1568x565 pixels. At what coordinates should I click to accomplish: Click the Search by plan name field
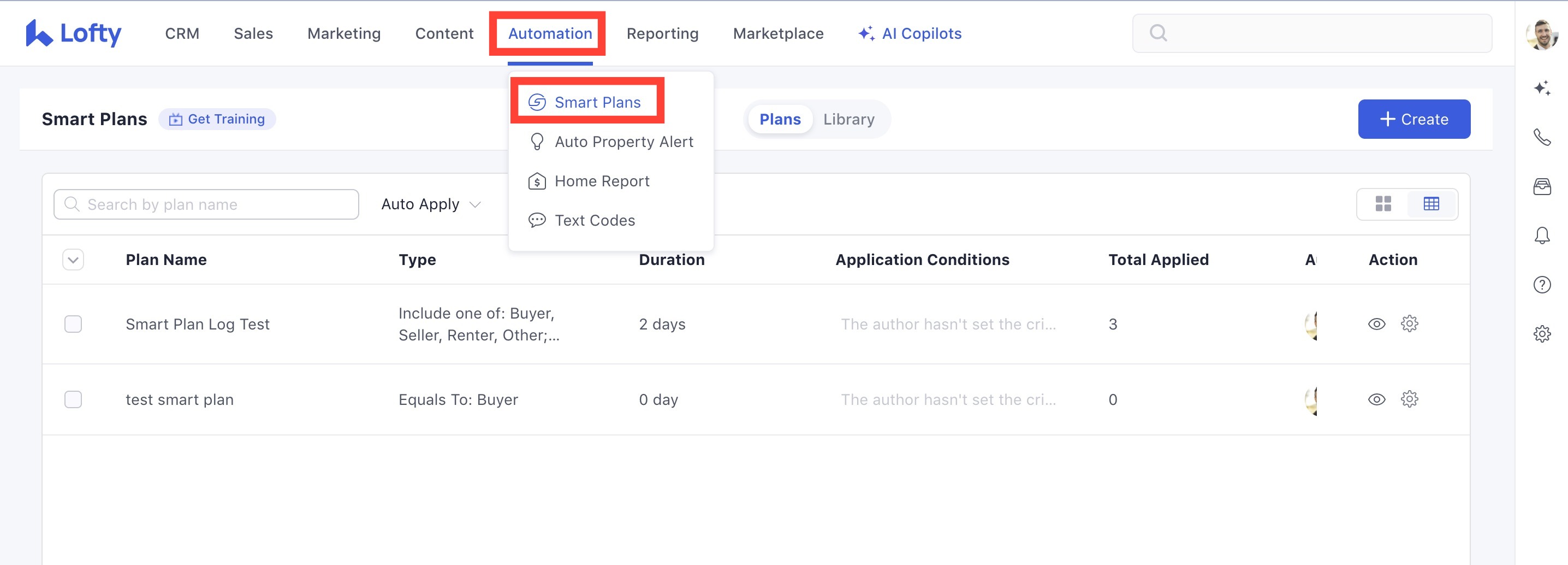(x=207, y=204)
